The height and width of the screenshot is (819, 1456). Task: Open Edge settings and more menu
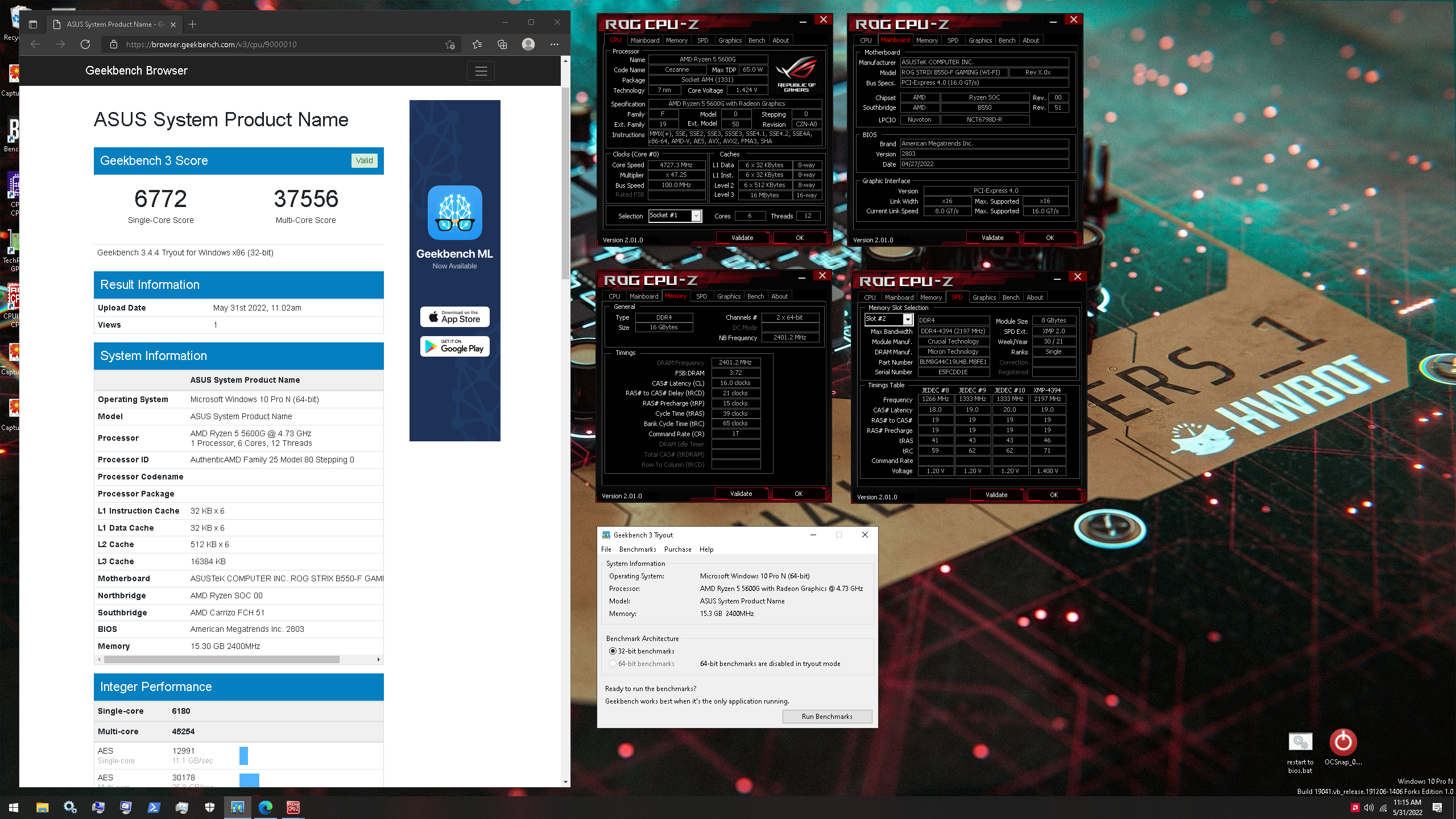(555, 44)
